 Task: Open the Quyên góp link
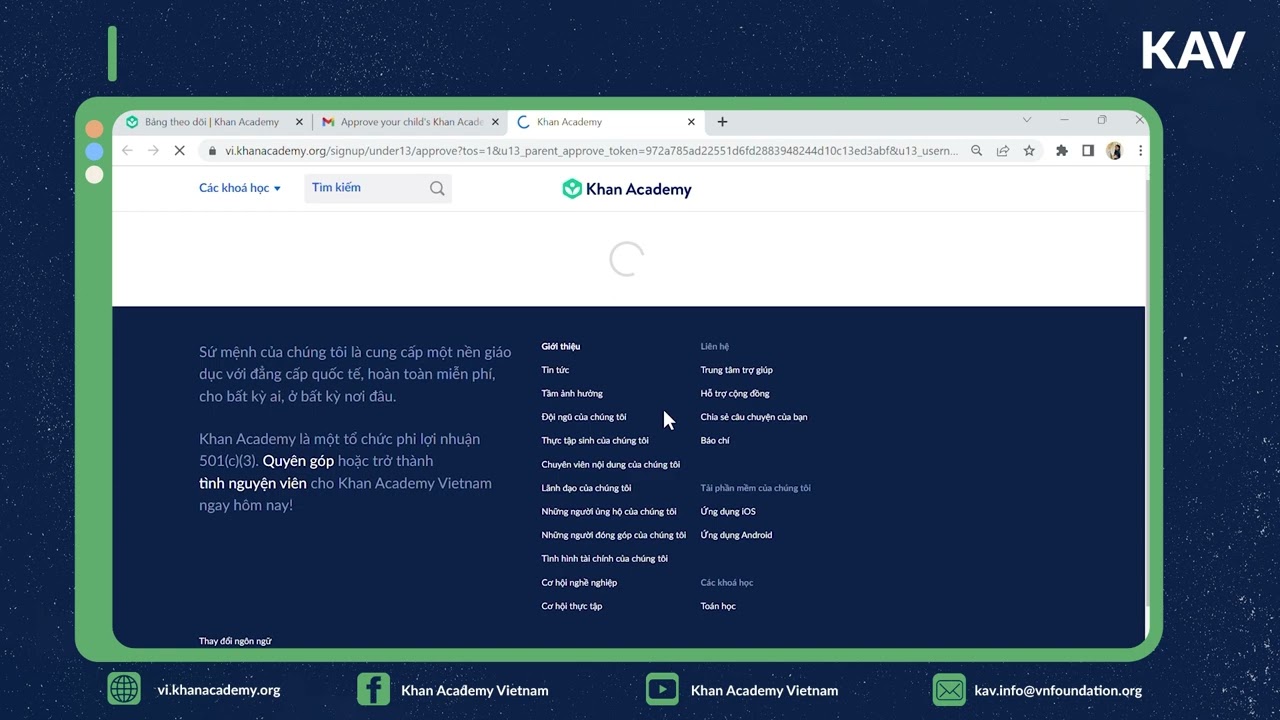[x=298, y=461]
